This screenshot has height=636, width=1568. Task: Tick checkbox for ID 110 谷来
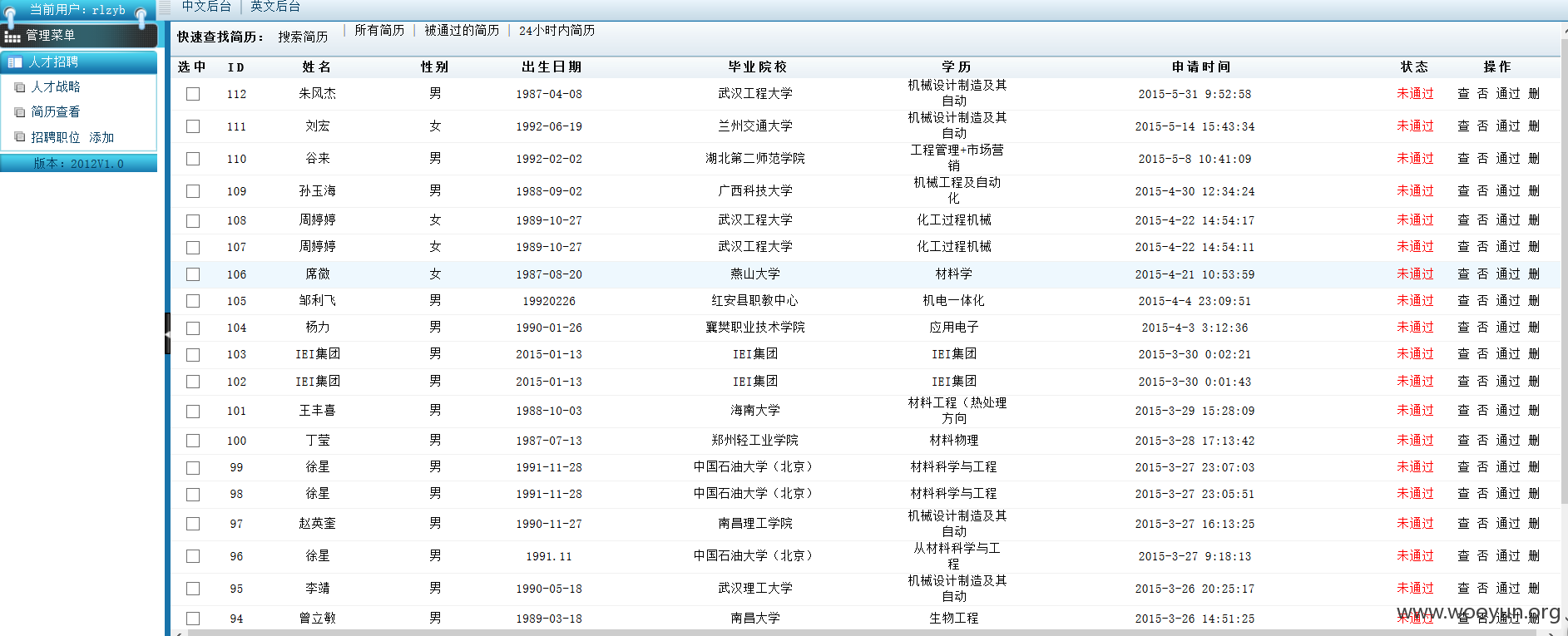coord(193,159)
